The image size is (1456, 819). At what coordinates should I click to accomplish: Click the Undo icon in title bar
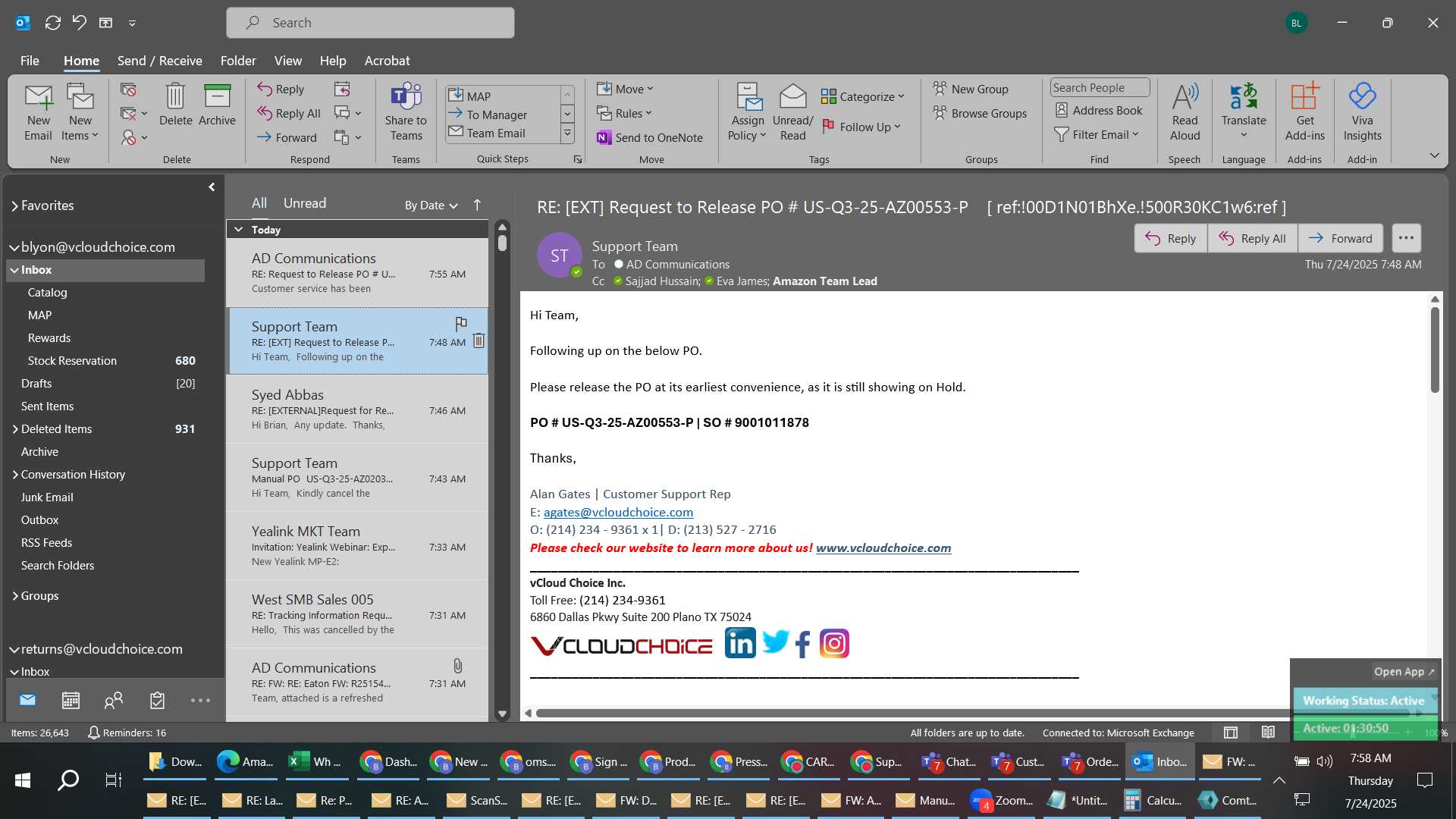click(x=79, y=23)
